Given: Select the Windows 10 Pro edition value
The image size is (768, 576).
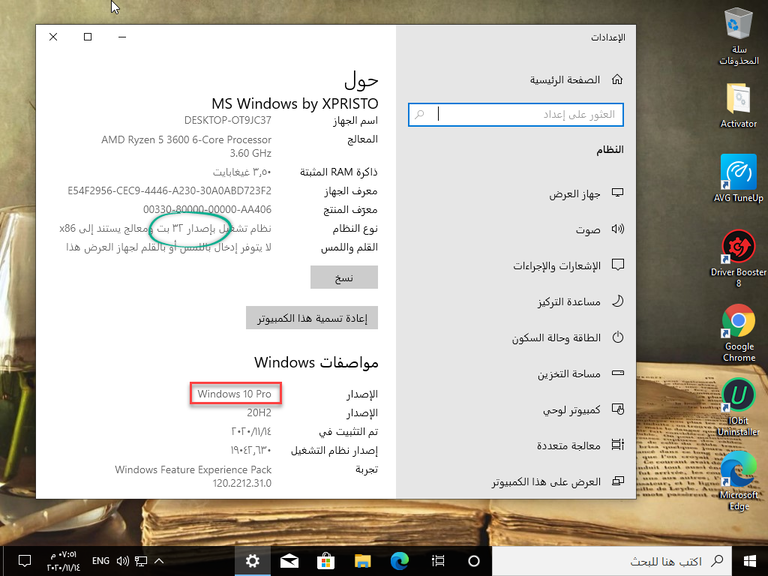Looking at the screenshot, I should click(x=234, y=394).
